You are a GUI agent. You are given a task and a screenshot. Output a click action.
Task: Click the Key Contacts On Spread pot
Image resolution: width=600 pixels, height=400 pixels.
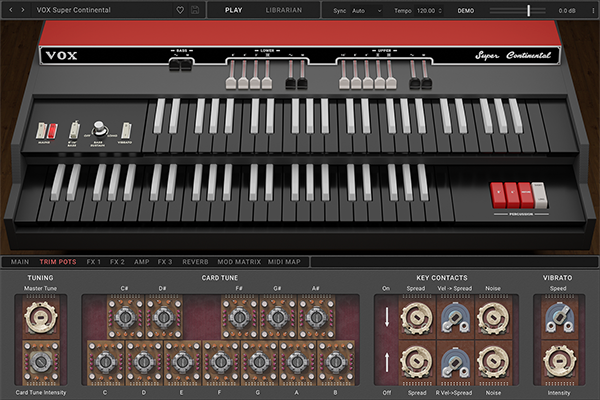(416, 317)
